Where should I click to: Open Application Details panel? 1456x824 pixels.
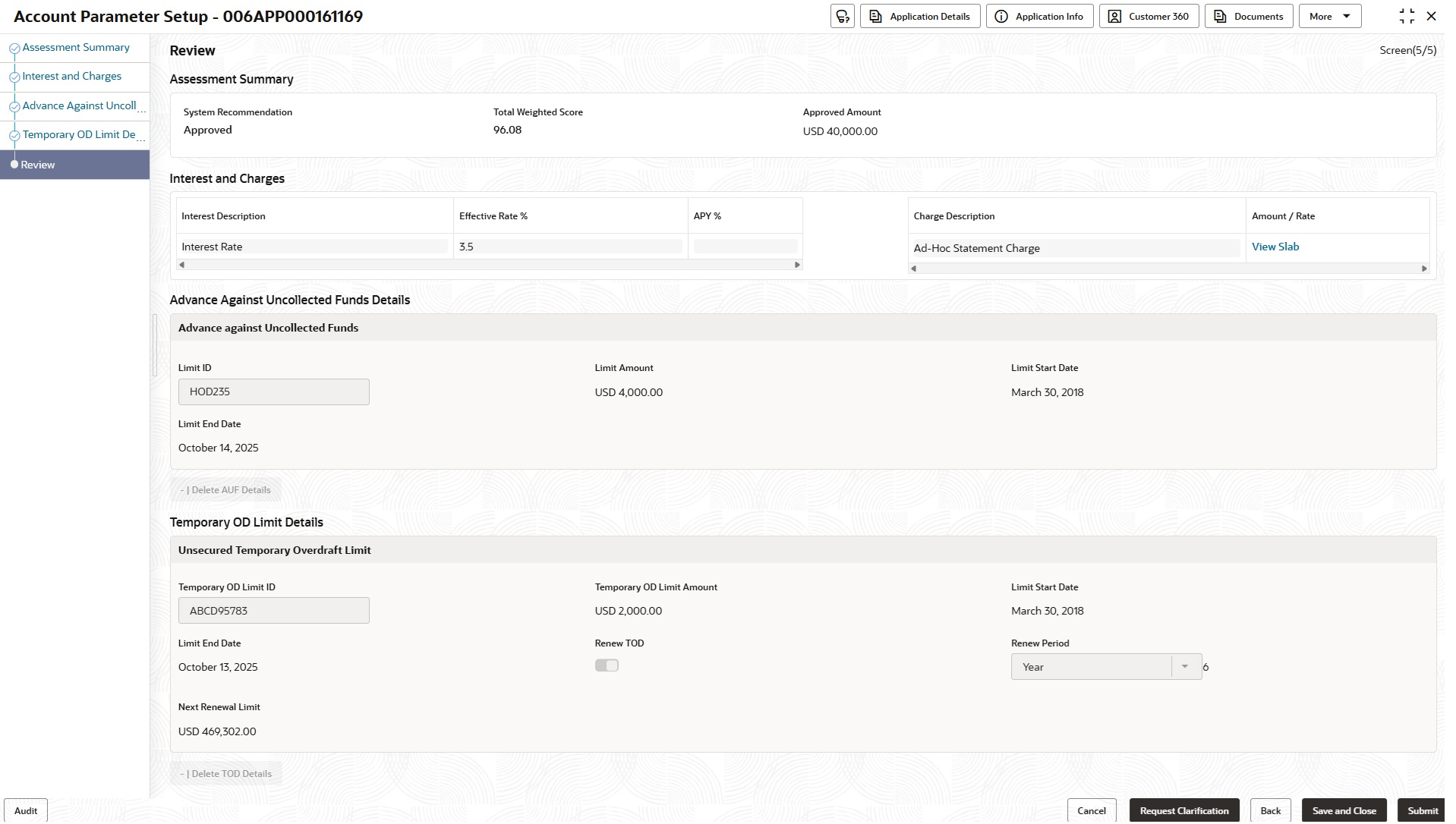[919, 16]
